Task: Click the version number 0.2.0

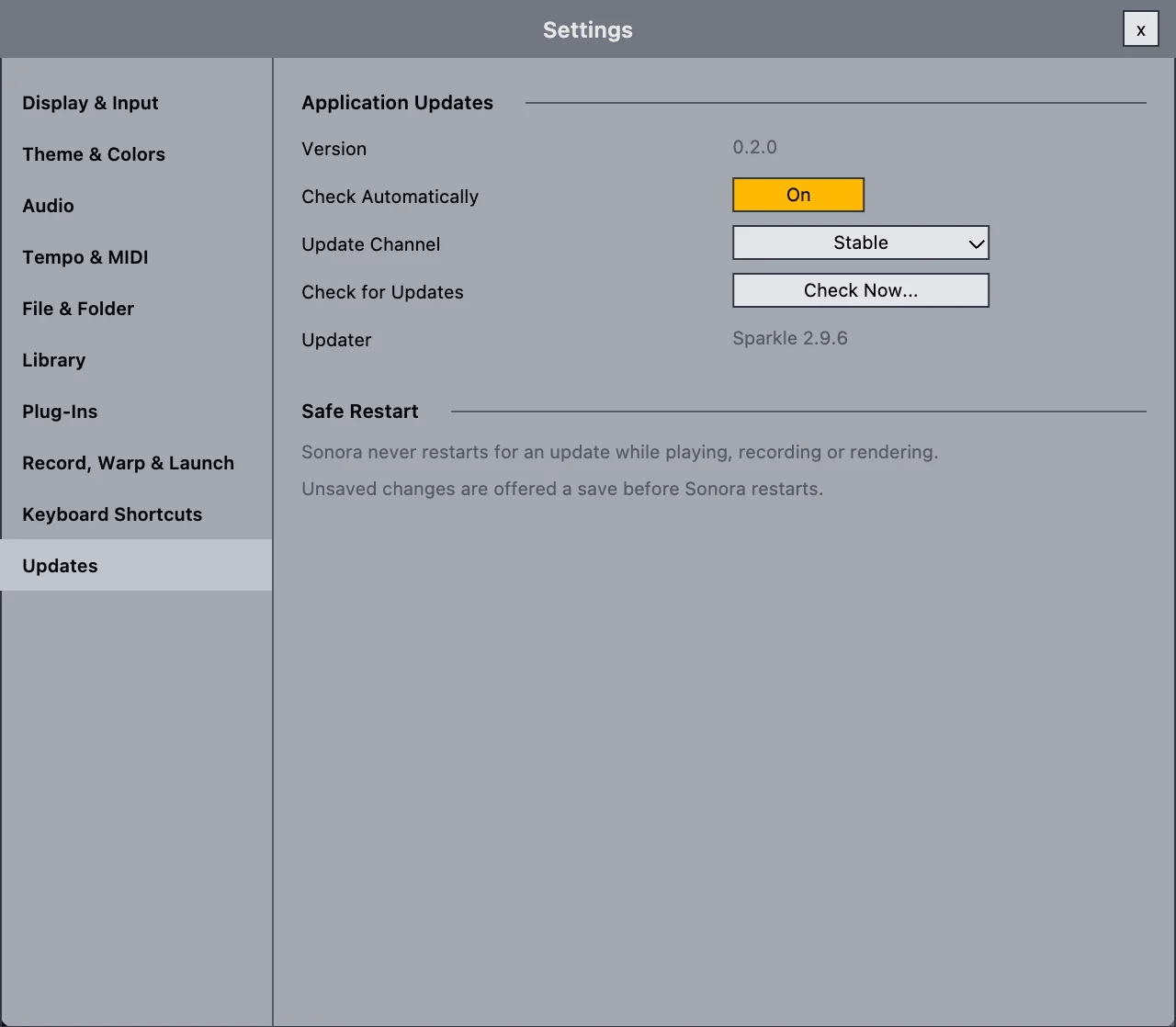Action: [x=755, y=147]
